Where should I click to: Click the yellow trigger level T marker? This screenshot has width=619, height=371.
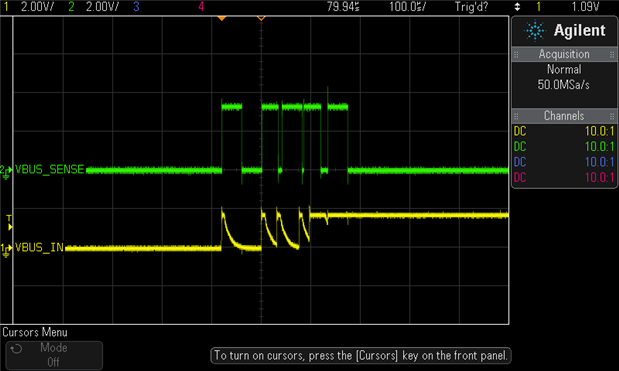(x=9, y=222)
